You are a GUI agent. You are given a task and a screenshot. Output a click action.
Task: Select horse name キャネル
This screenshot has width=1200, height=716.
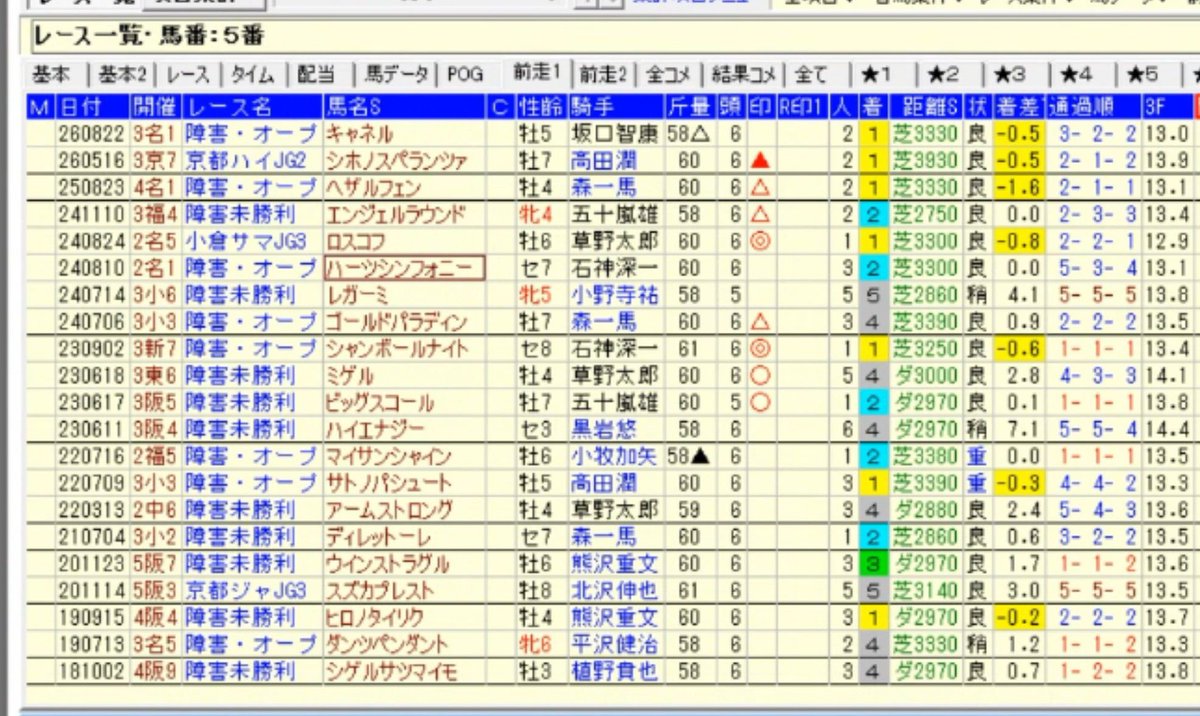(360, 134)
